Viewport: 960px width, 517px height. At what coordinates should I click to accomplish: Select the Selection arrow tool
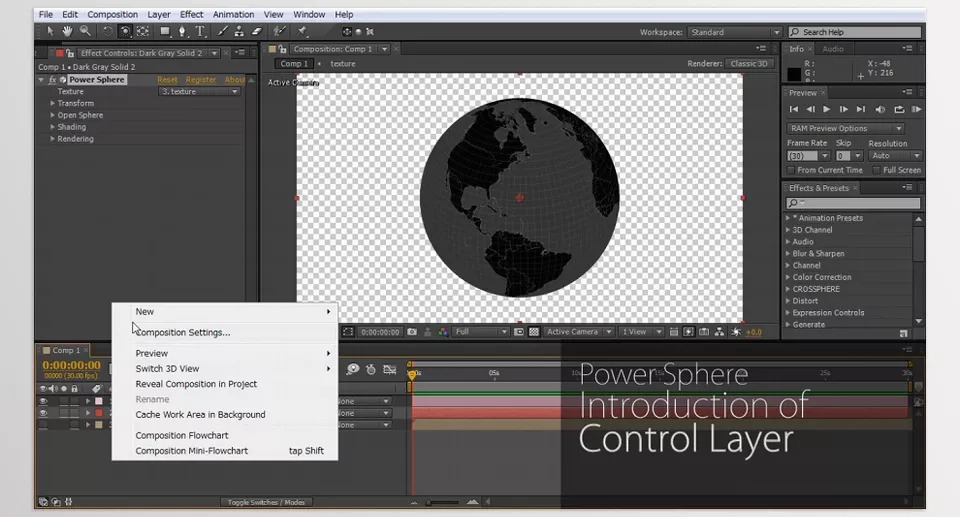coord(50,31)
